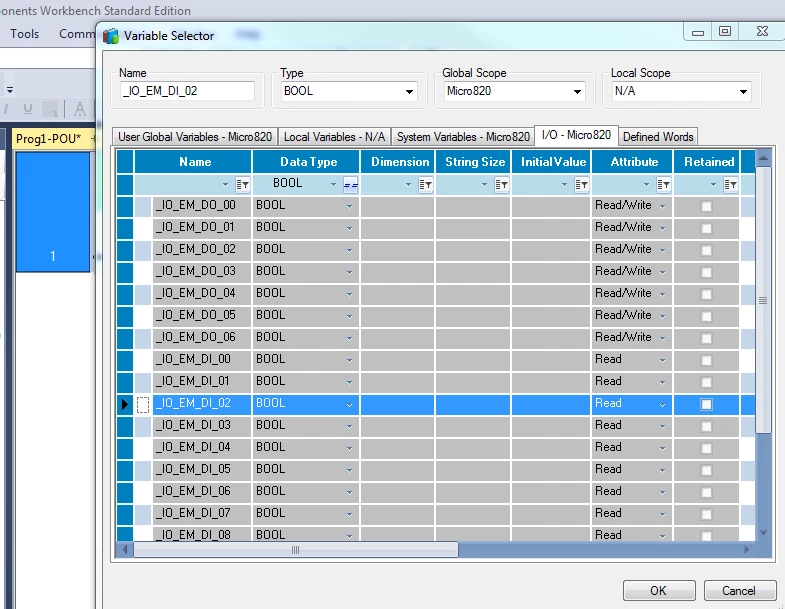Open the String Size column filter icon
The height and width of the screenshot is (609, 785).
tap(501, 185)
